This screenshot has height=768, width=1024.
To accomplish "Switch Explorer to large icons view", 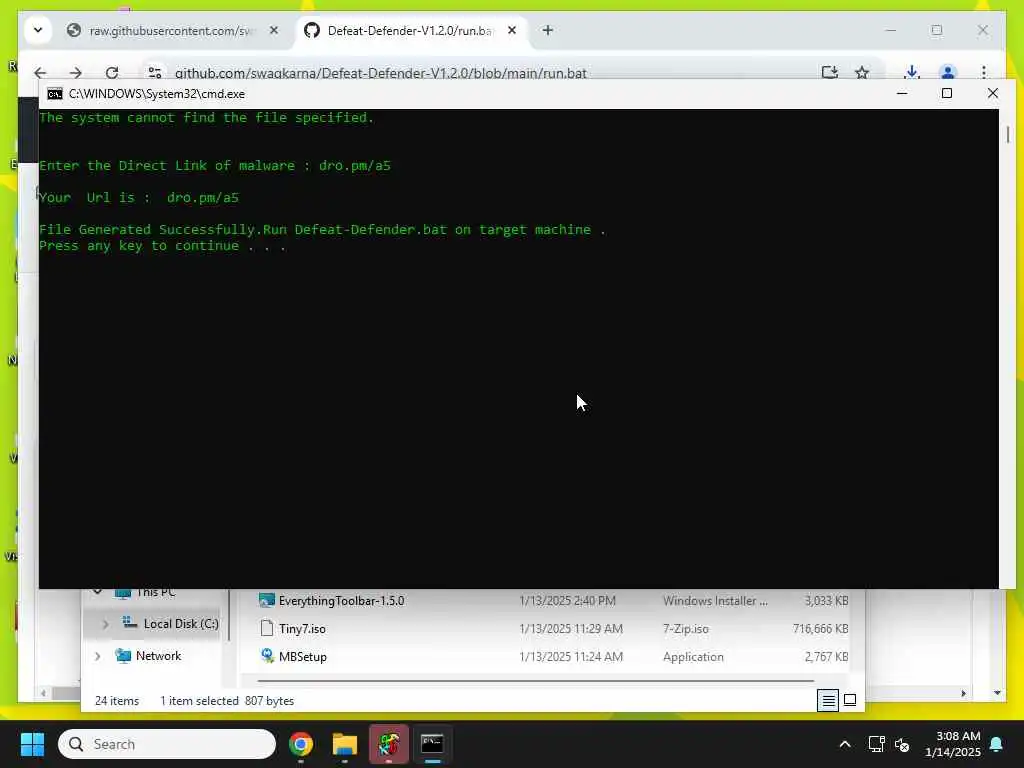I will [x=850, y=701].
